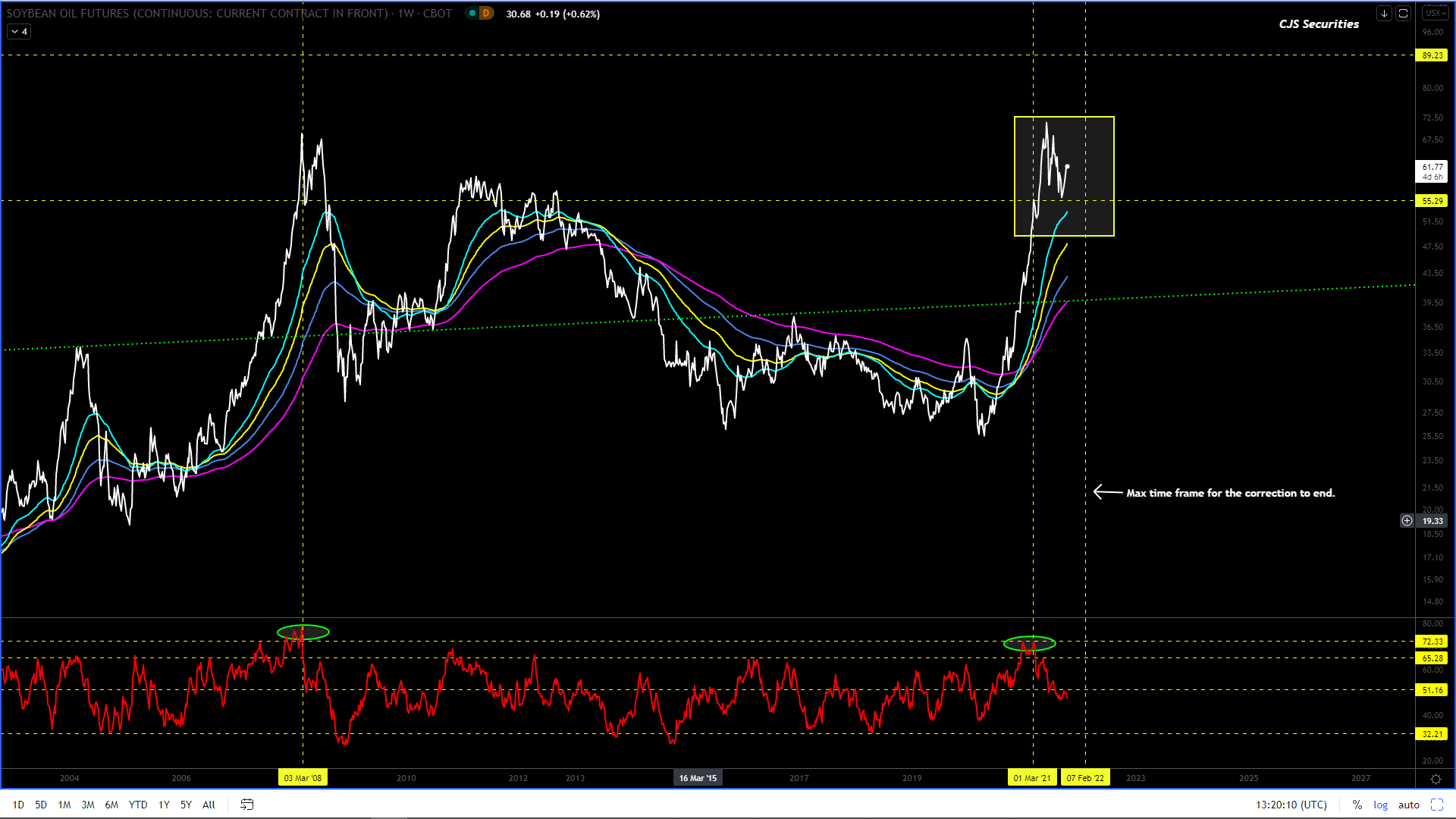Switch range to All
Screen dimensions: 1456x819
209,805
